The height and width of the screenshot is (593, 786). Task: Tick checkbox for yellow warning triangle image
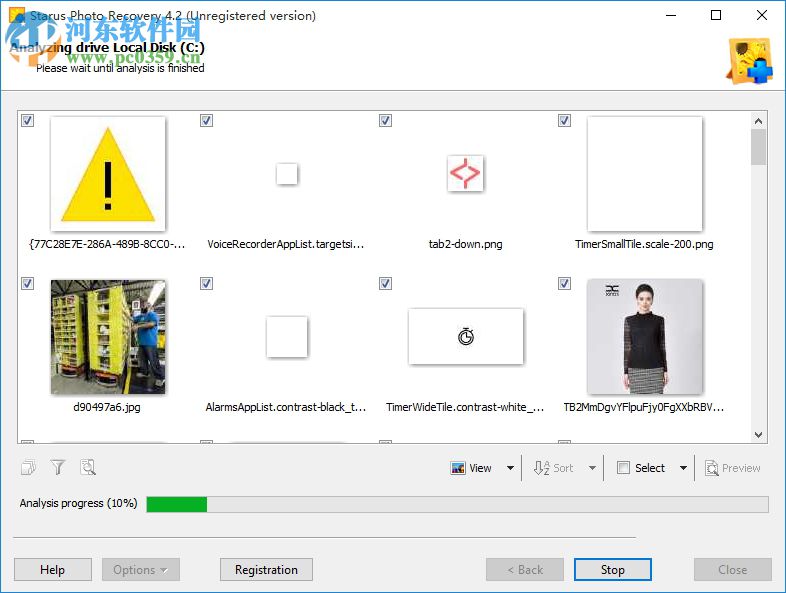(x=28, y=120)
